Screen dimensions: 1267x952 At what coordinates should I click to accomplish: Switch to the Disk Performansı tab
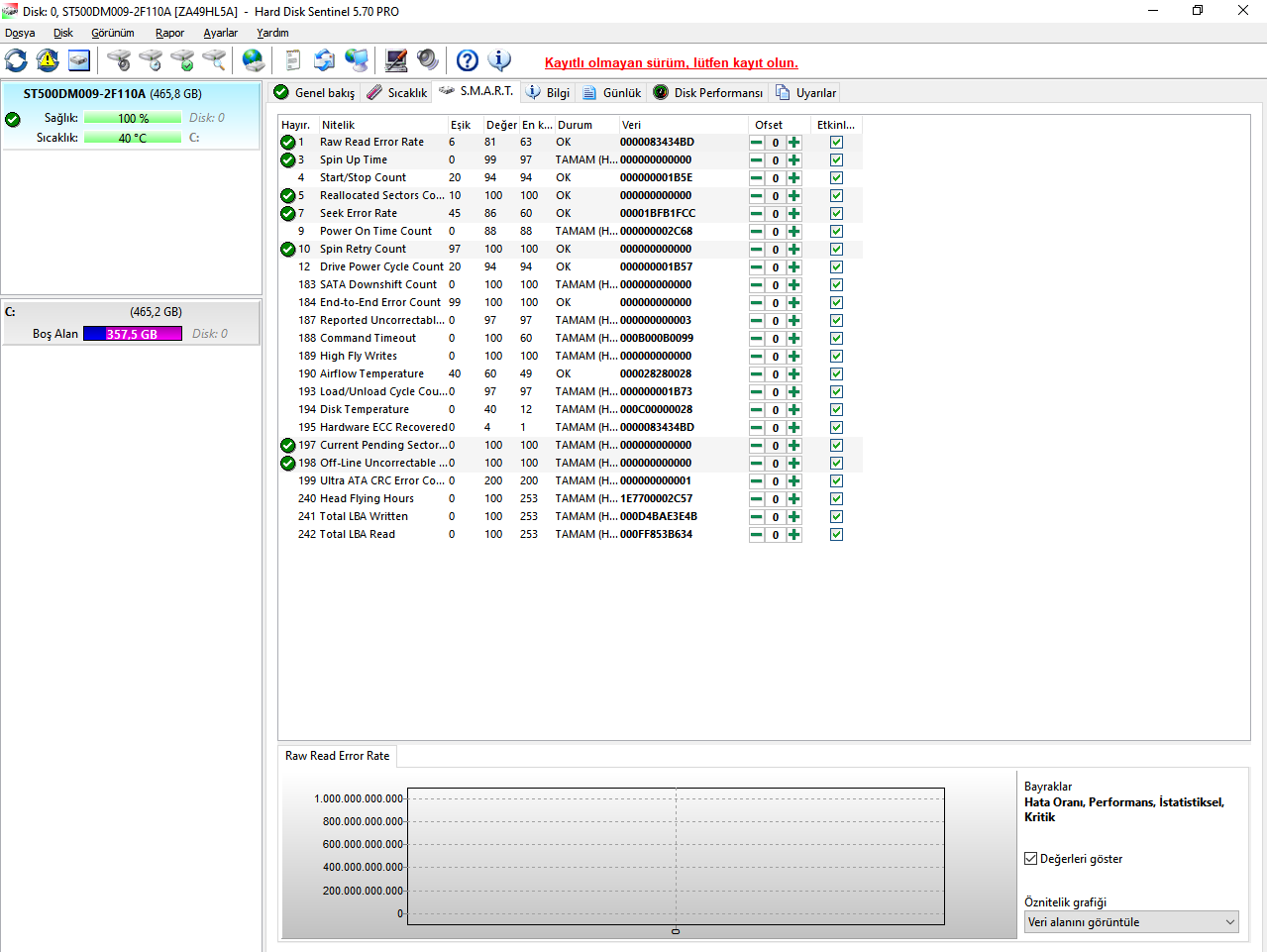(x=708, y=92)
